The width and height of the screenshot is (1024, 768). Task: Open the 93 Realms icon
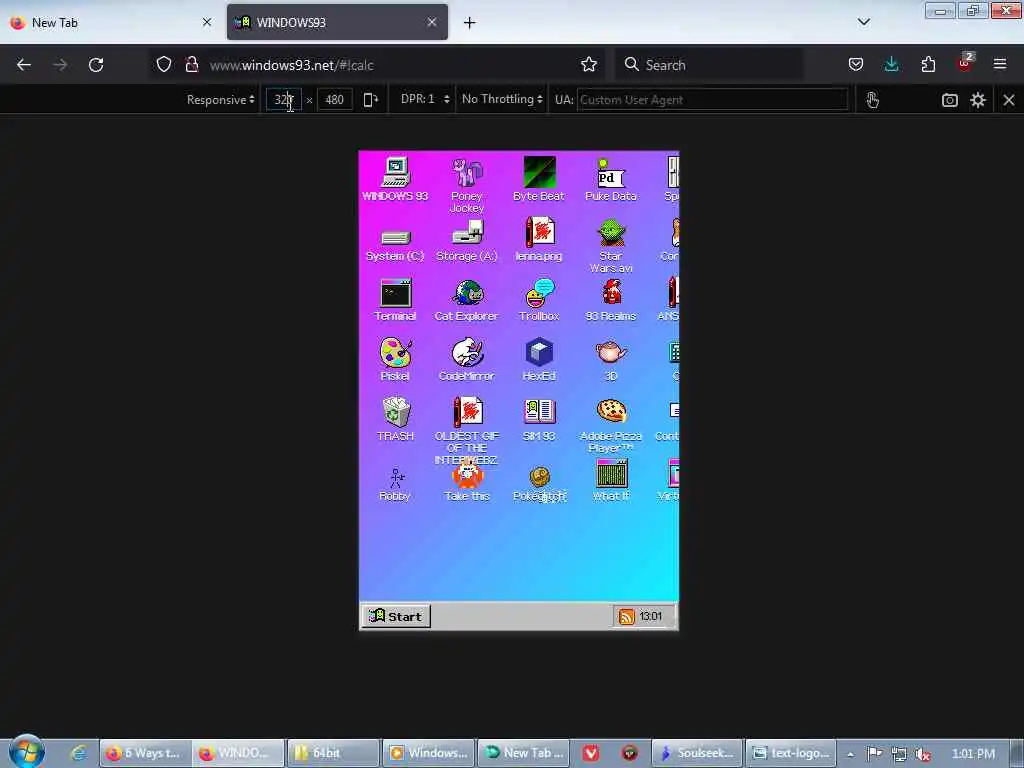(611, 300)
